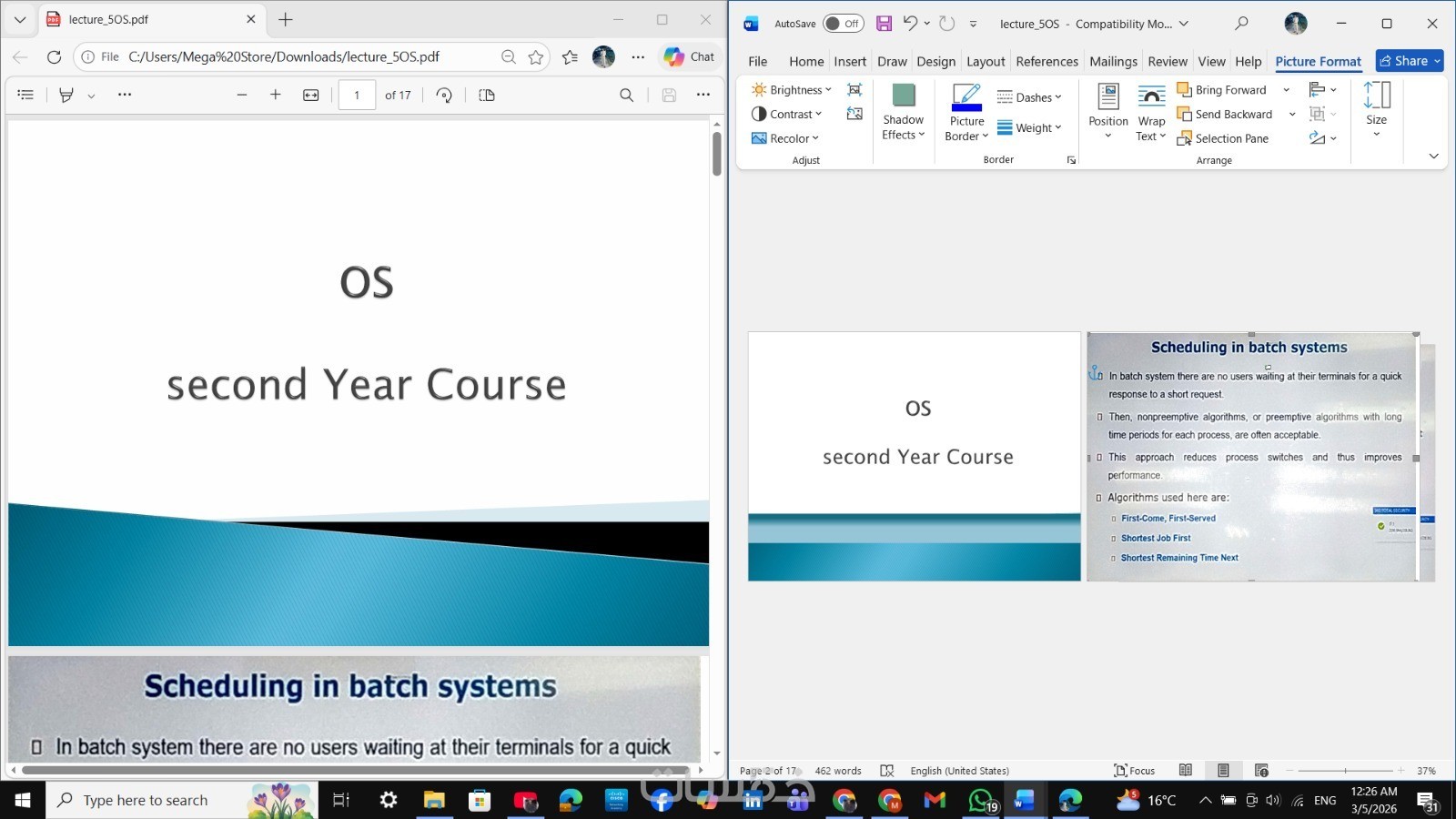Open the Weight dropdown
The height and width of the screenshot is (819, 1456).
[x=1029, y=128]
